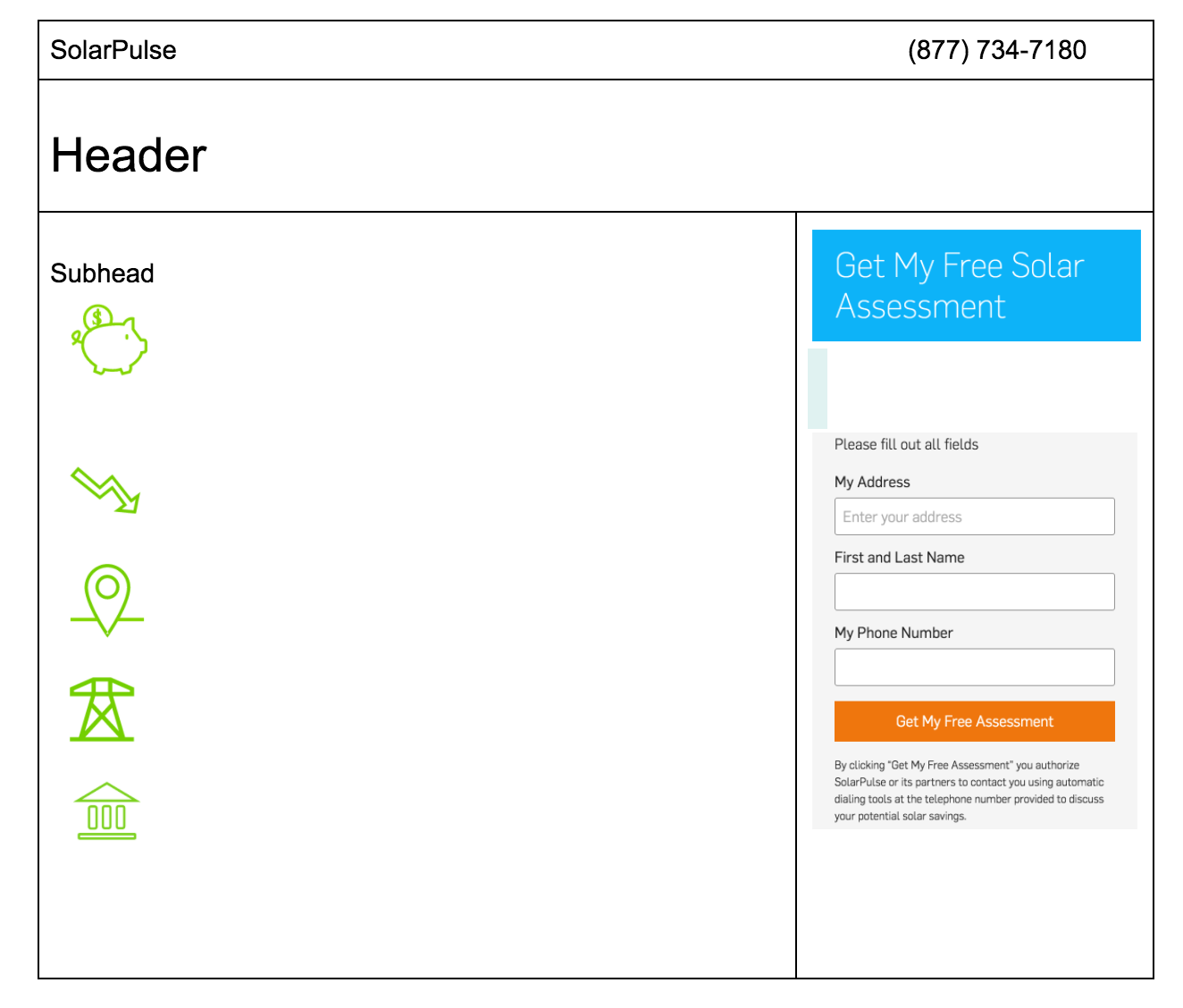1183x1008 pixels.
Task: Click the Please fill out all fields note
Action: click(x=906, y=444)
